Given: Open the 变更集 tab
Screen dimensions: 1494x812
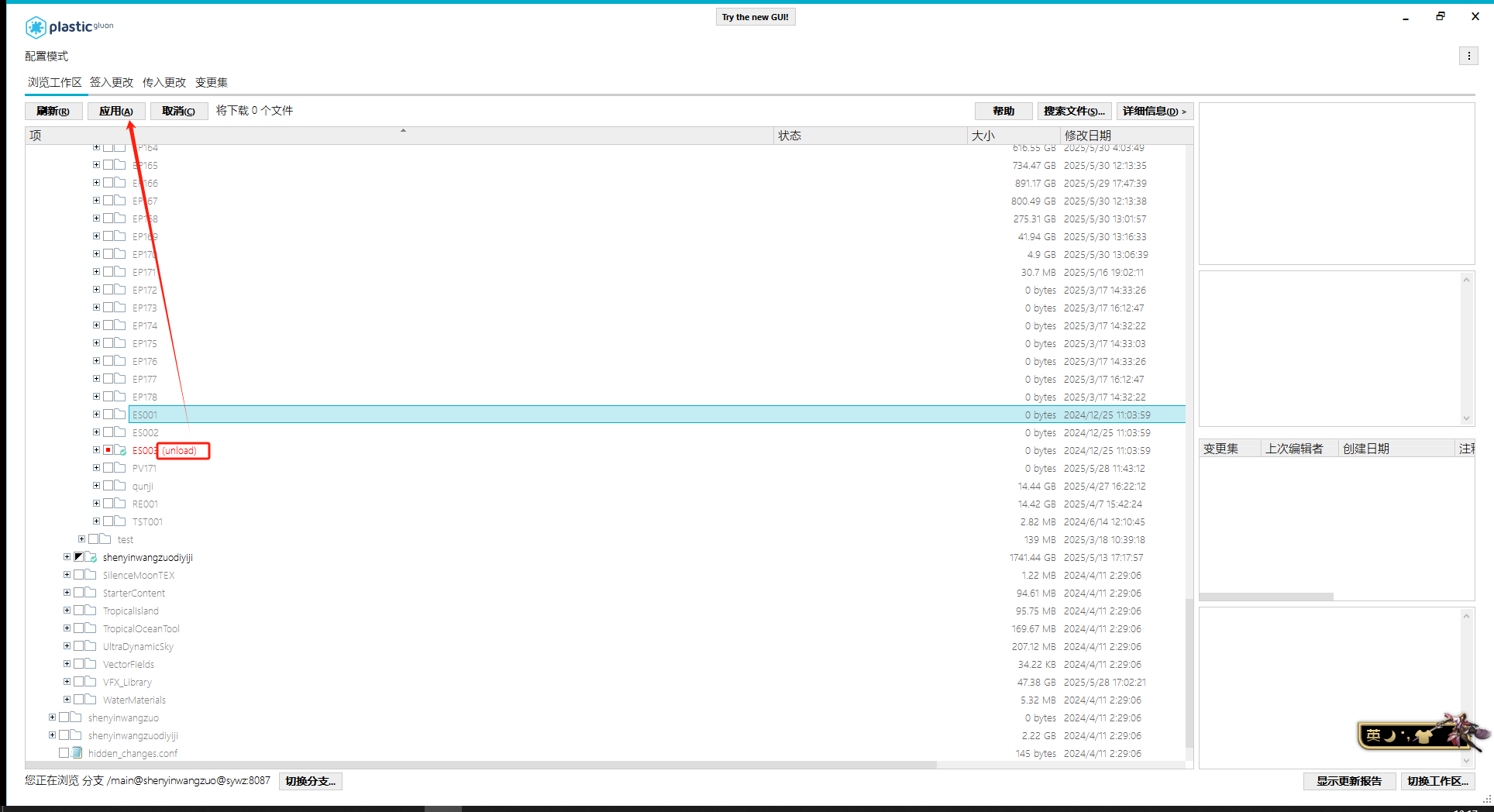Looking at the screenshot, I should (x=211, y=82).
